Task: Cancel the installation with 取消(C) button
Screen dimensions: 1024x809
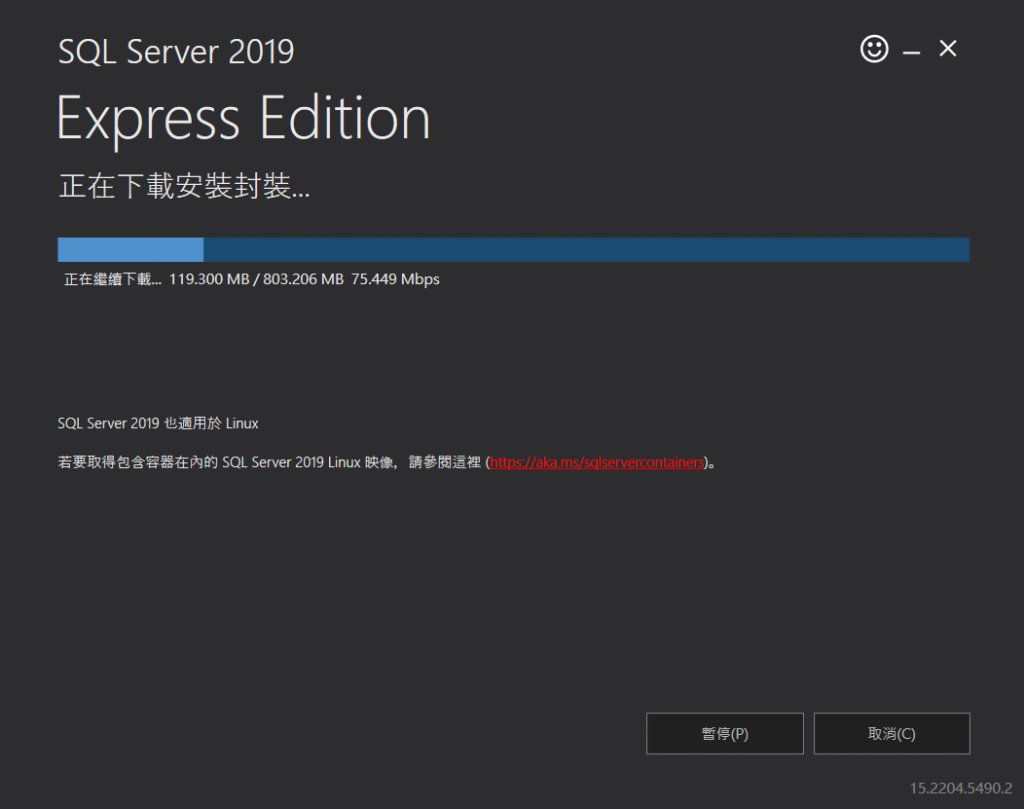Action: click(x=891, y=733)
